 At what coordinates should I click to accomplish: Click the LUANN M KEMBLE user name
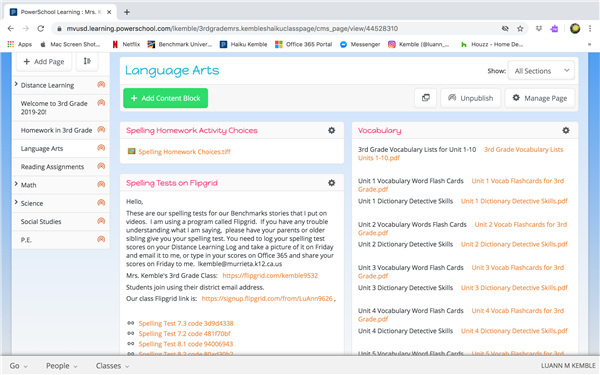click(x=568, y=366)
